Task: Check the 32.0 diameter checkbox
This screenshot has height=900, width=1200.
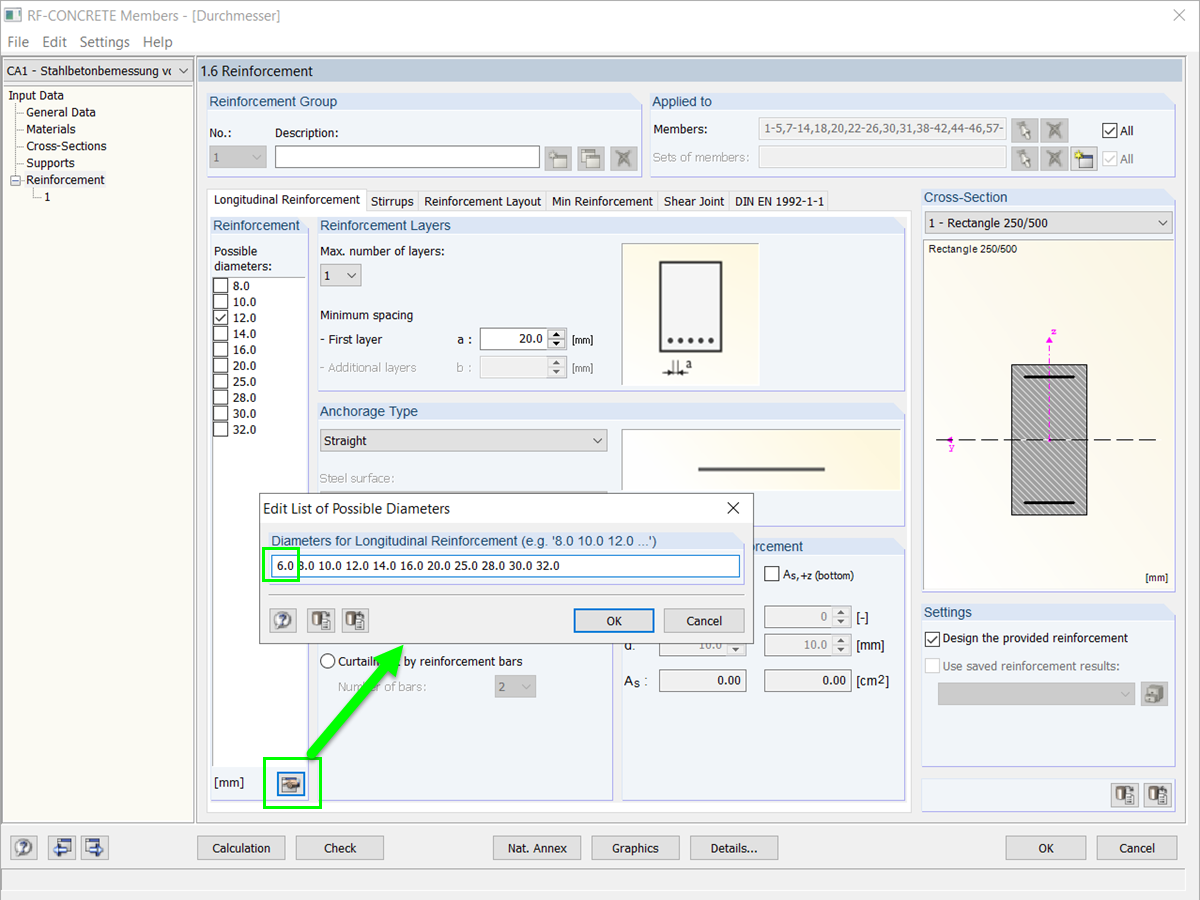Action: tap(221, 430)
